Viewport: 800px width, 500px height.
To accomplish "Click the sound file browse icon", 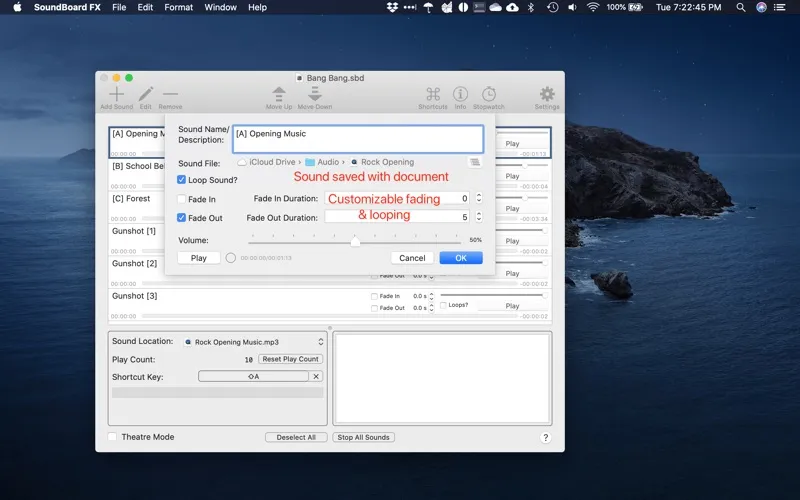I will pos(475,162).
